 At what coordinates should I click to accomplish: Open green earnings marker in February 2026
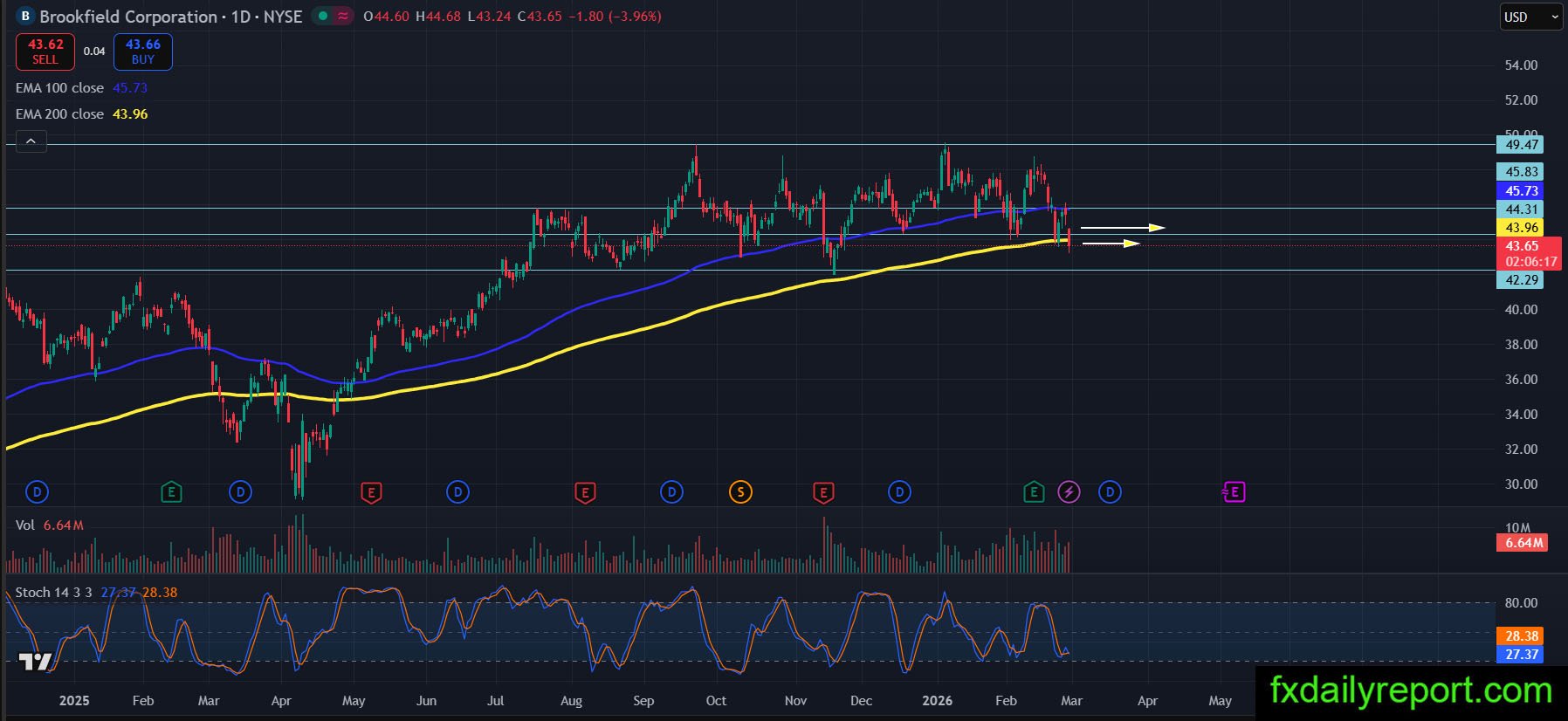1034,492
